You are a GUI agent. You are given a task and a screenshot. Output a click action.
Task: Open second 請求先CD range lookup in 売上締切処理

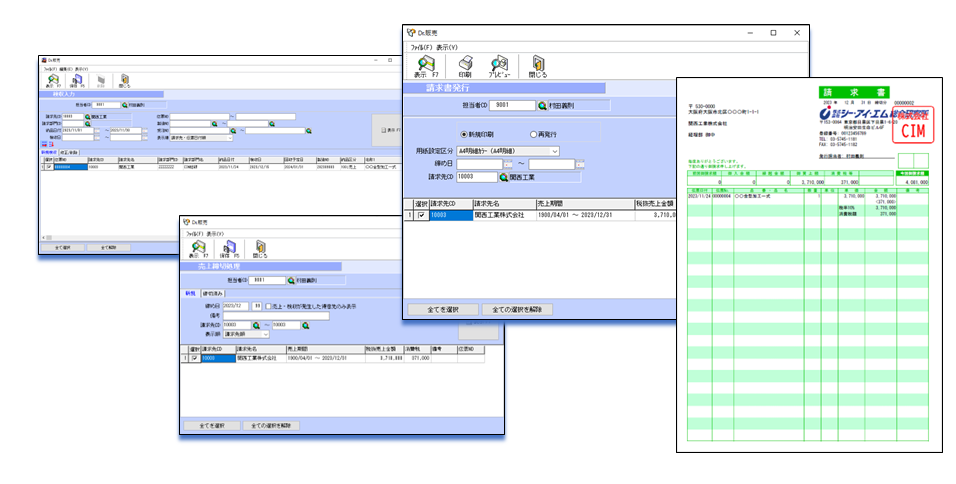(305, 326)
